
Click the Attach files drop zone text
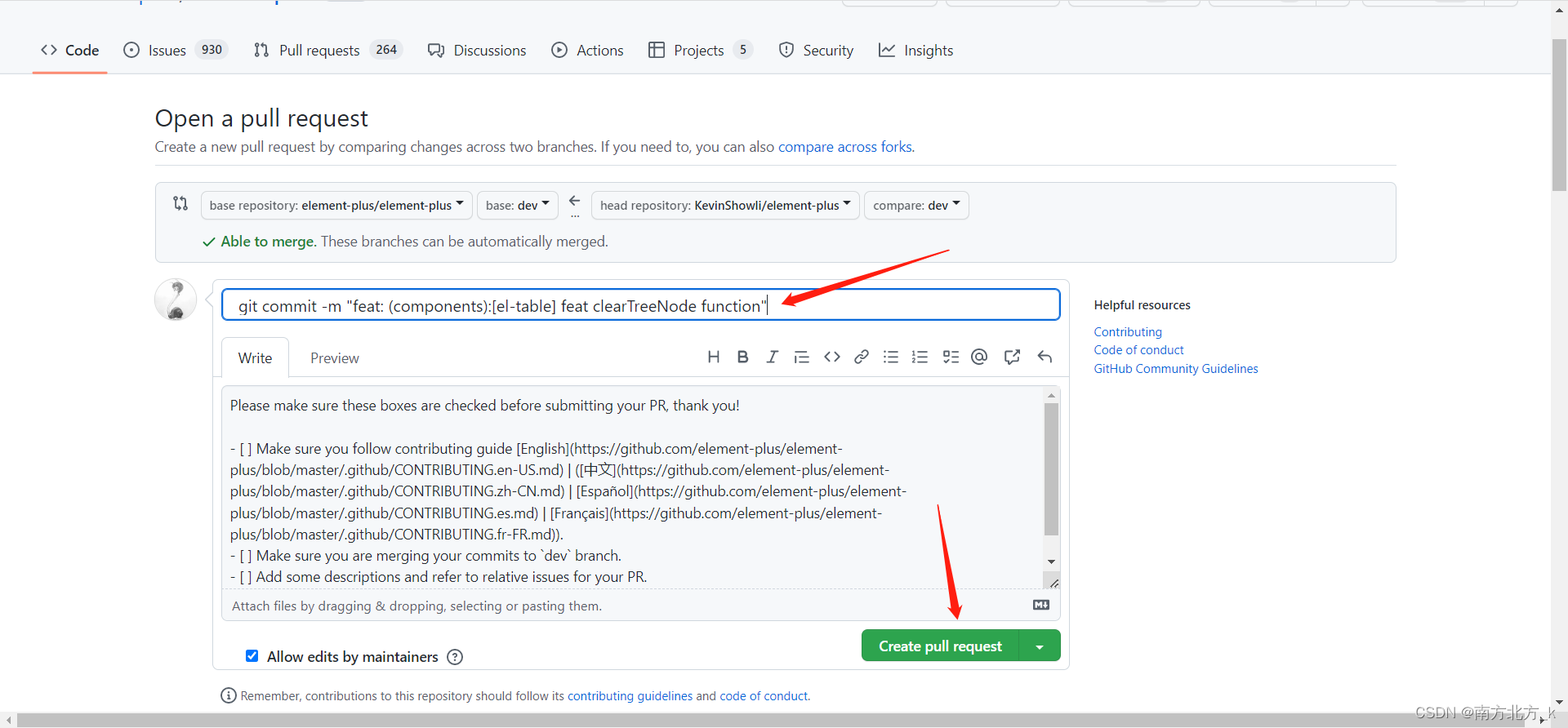pyautogui.click(x=416, y=606)
